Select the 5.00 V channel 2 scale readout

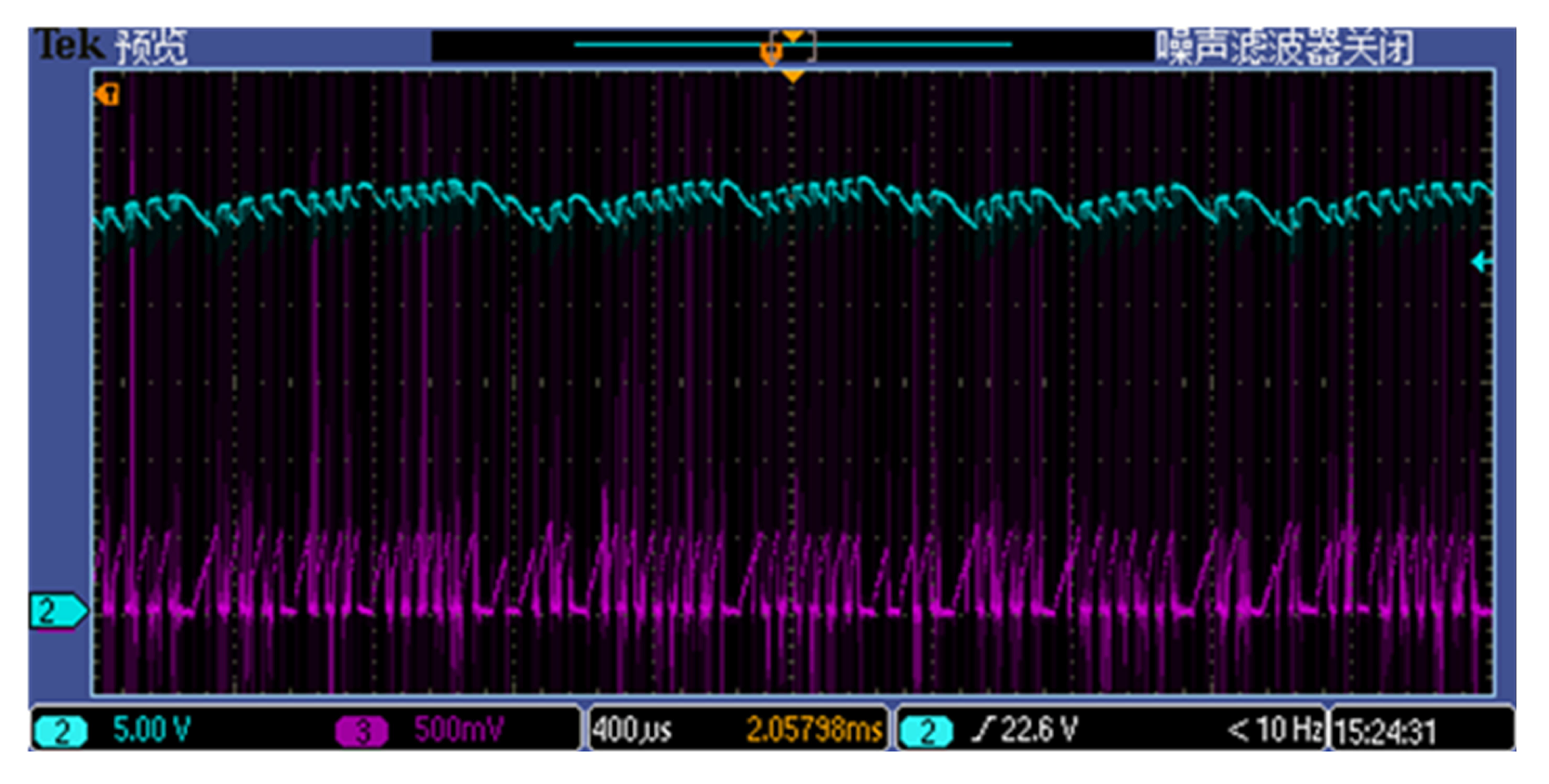coord(151,730)
